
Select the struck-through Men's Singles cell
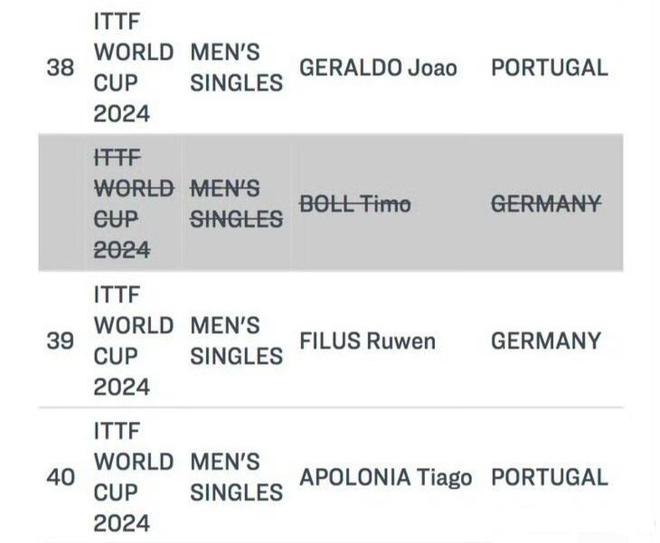click(236, 204)
